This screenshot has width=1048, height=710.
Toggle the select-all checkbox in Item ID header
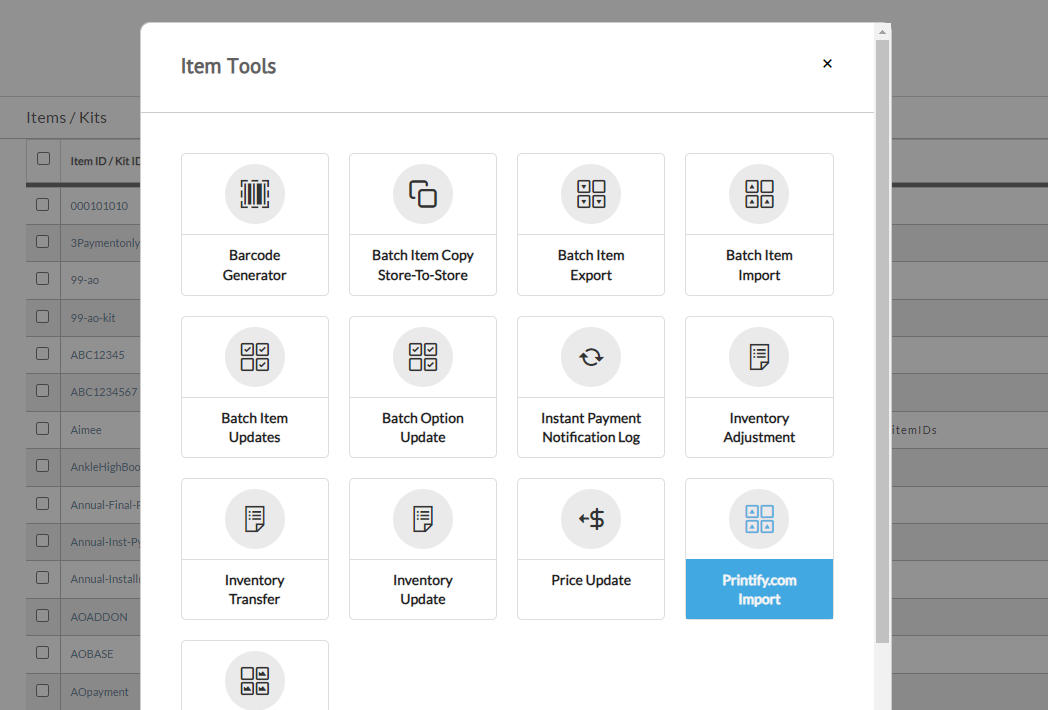(43, 158)
